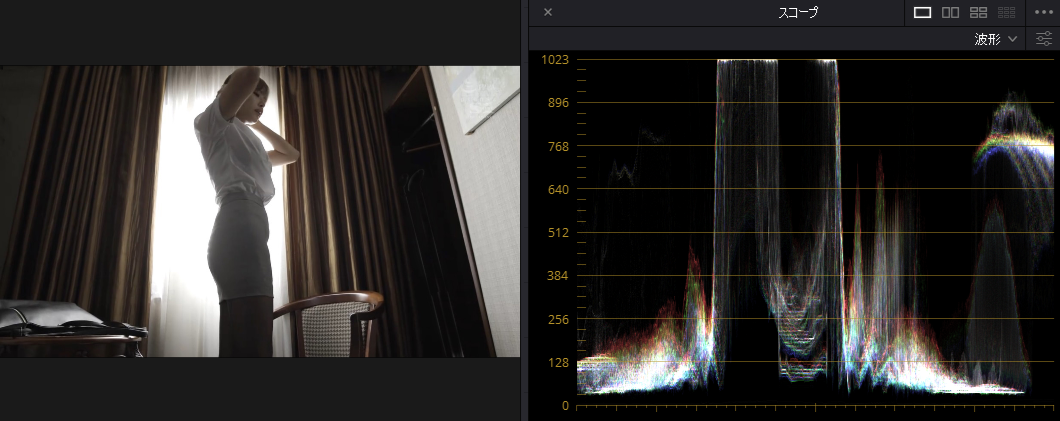Open the scopes options three-dot menu

(x=1044, y=12)
